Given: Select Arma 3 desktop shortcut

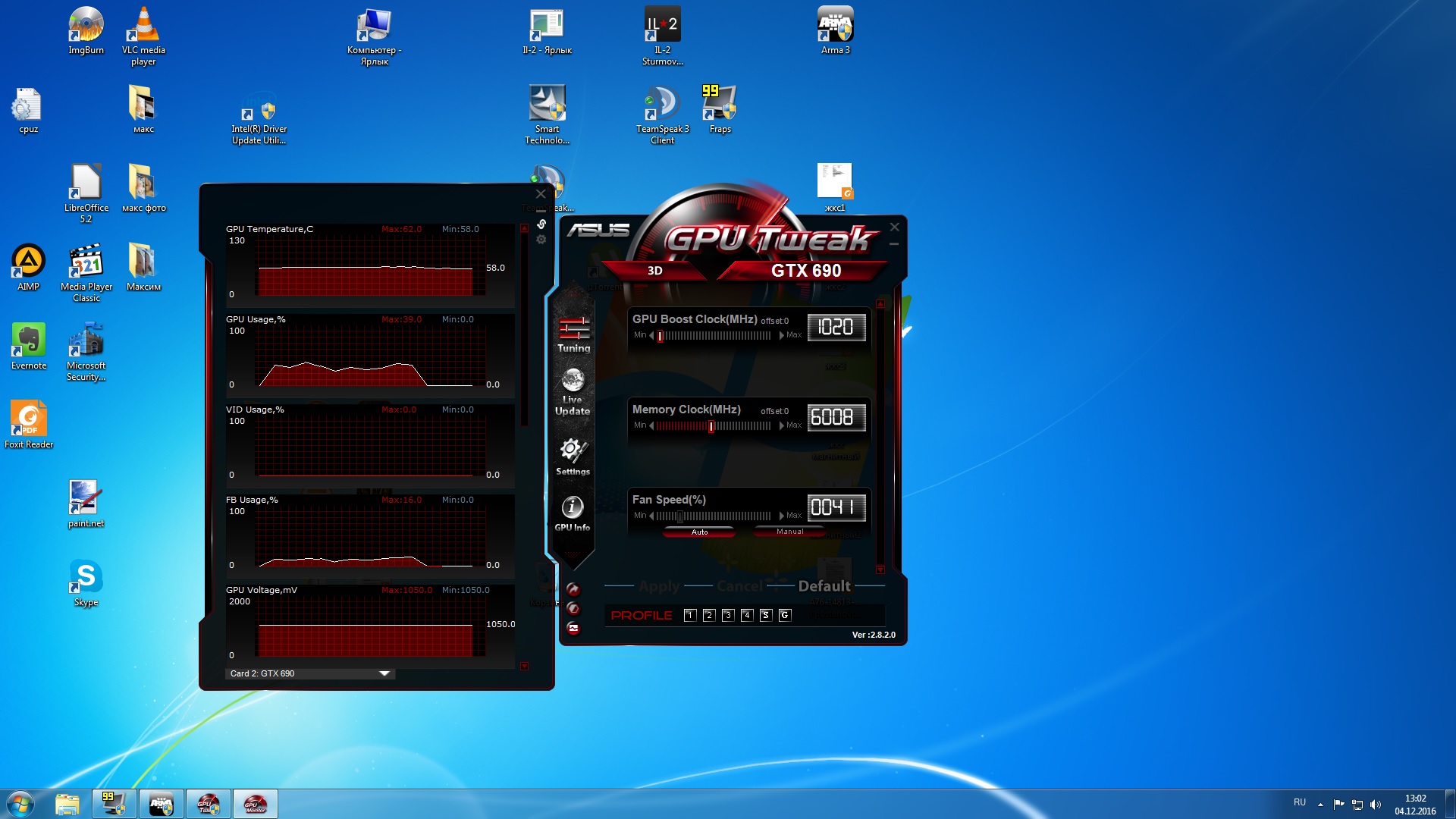Looking at the screenshot, I should click(x=835, y=30).
